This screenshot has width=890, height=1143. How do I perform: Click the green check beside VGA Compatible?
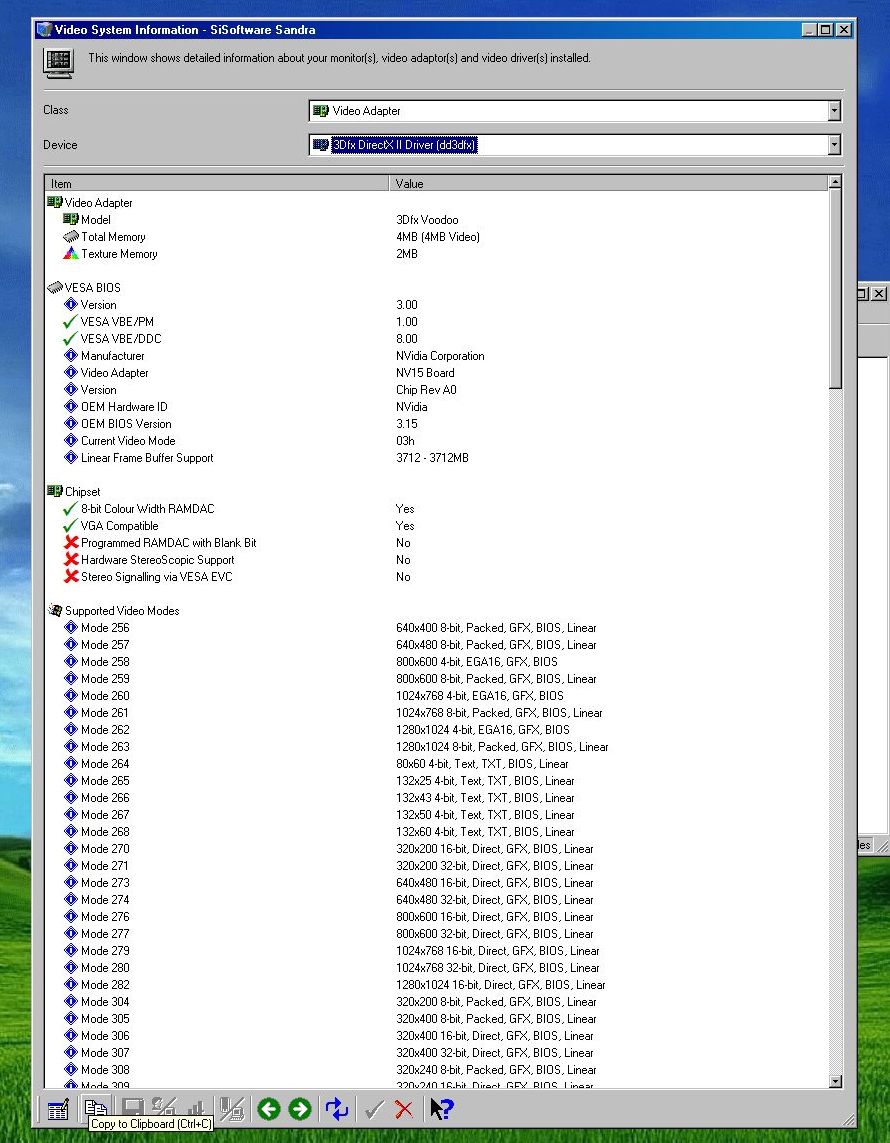[70, 526]
